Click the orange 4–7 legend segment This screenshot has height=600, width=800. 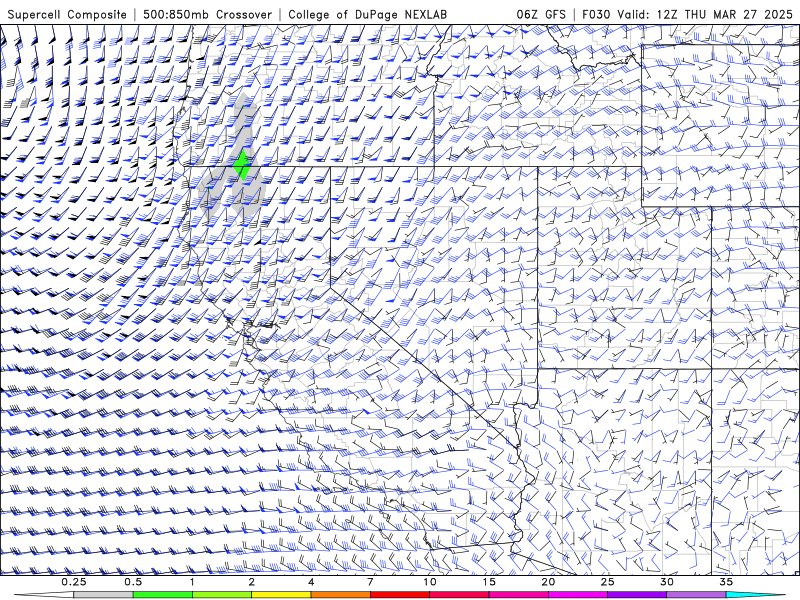(x=340, y=595)
